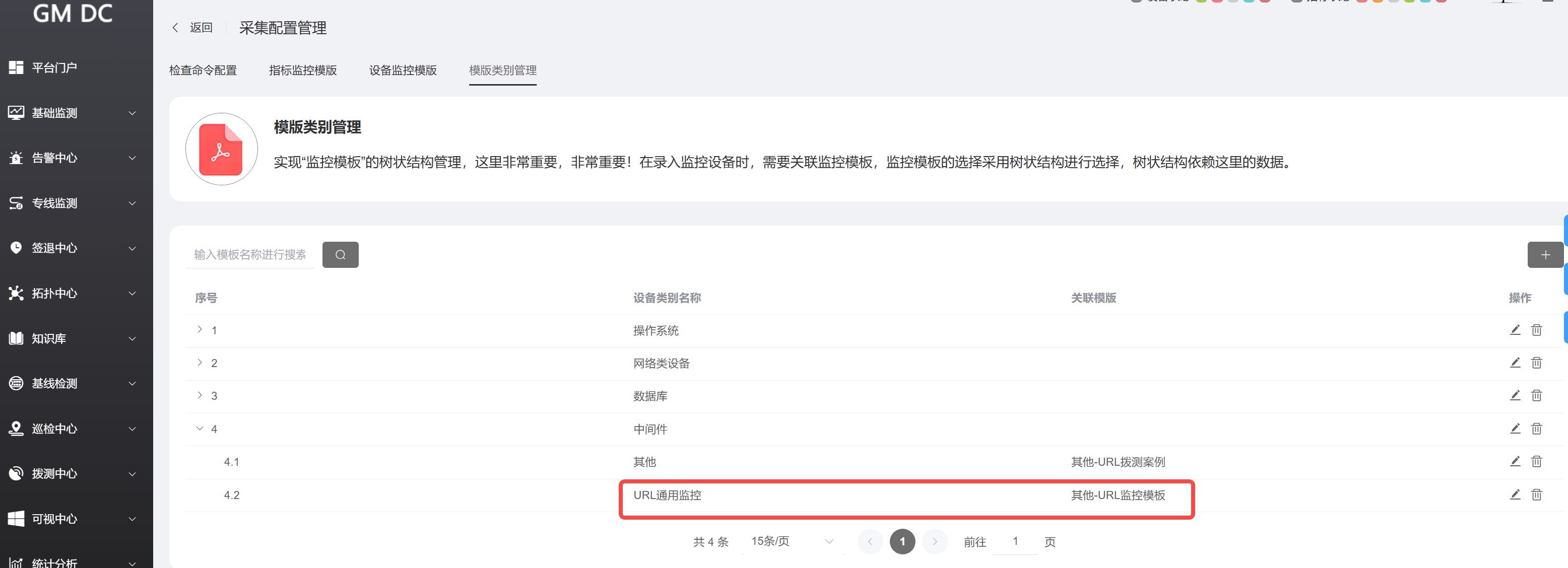Click the red PDF document icon

tap(221, 150)
